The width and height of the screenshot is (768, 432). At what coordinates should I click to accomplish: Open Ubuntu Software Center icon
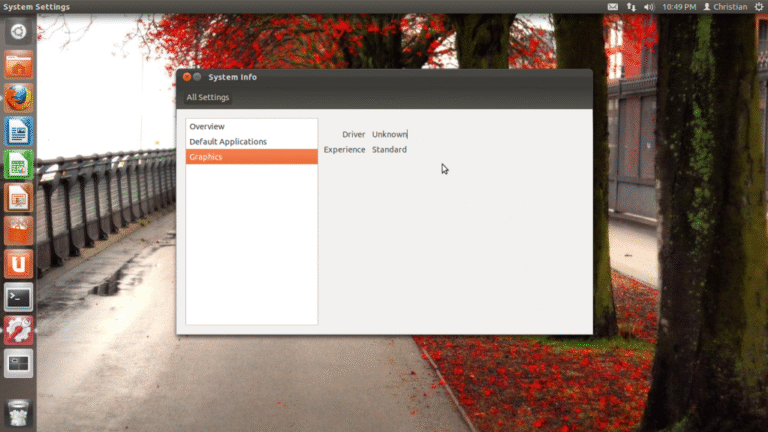point(18,230)
